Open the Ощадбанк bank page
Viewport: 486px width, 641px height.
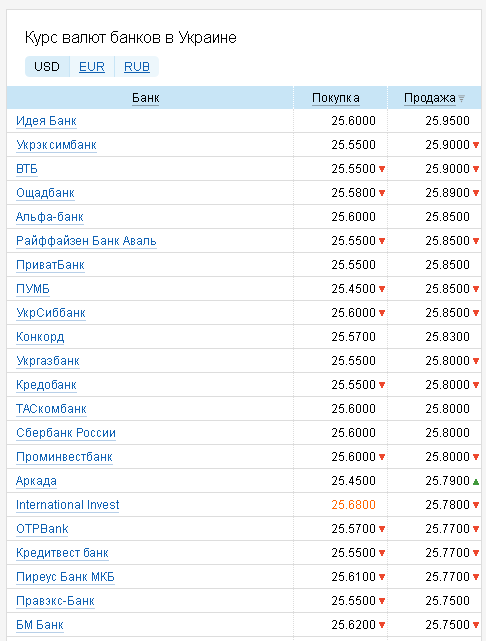pos(45,193)
